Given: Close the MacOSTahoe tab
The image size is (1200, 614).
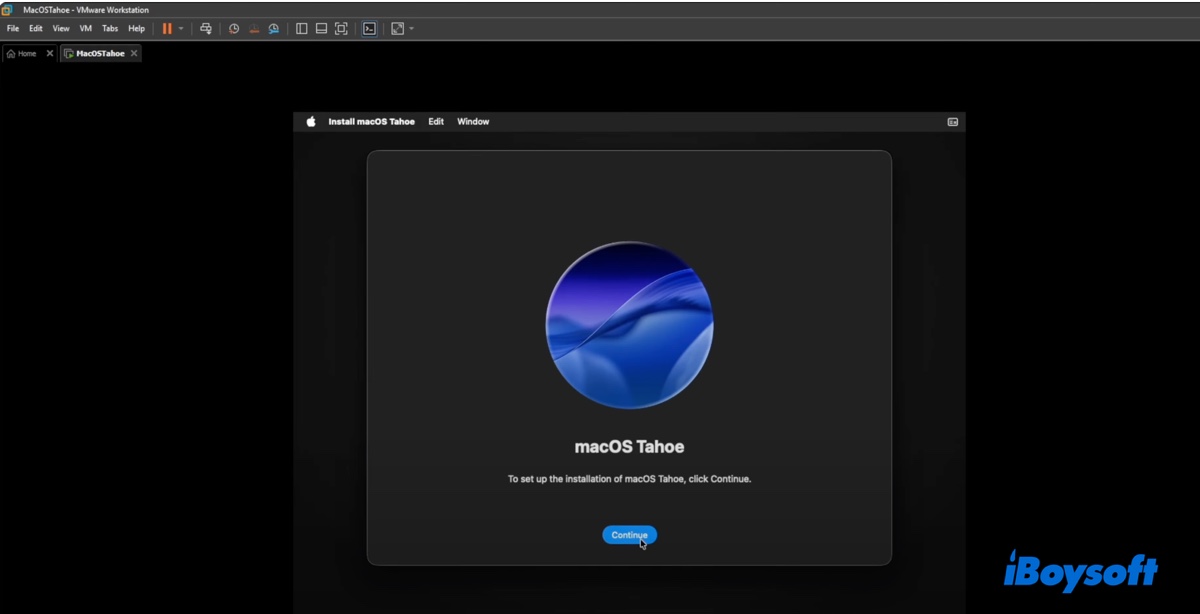Looking at the screenshot, I should (x=134, y=54).
